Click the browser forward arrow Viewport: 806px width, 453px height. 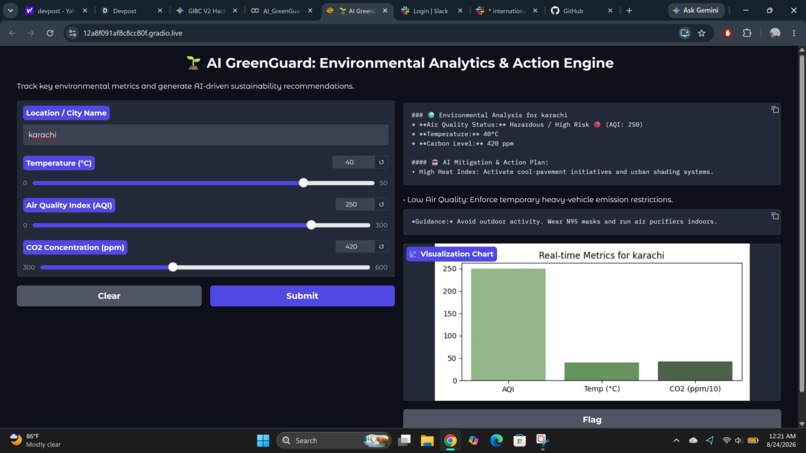click(x=31, y=33)
